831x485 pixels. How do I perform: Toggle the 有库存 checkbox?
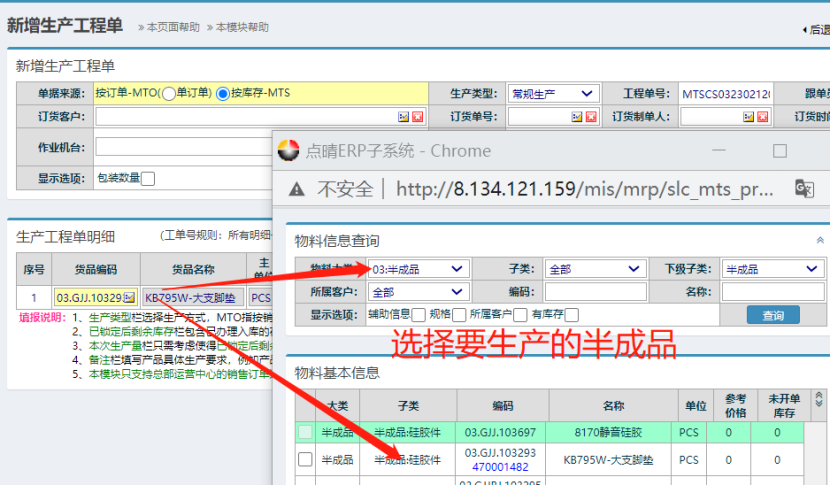pos(572,315)
